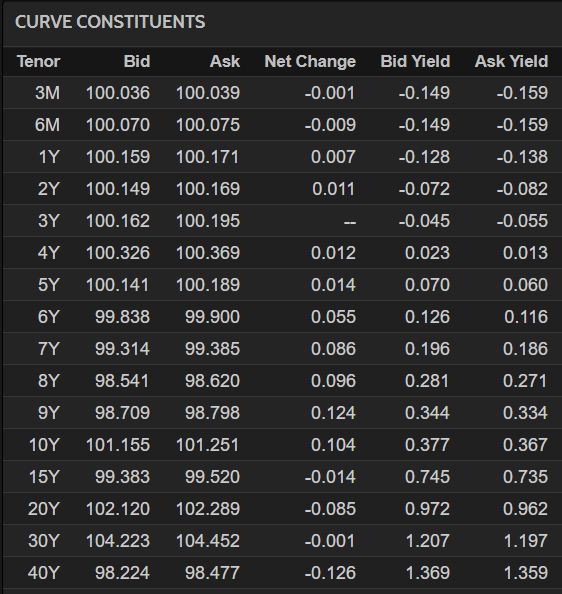The image size is (562, 594).
Task: Click the 40Y ask yield 1.359
Action: point(526,573)
